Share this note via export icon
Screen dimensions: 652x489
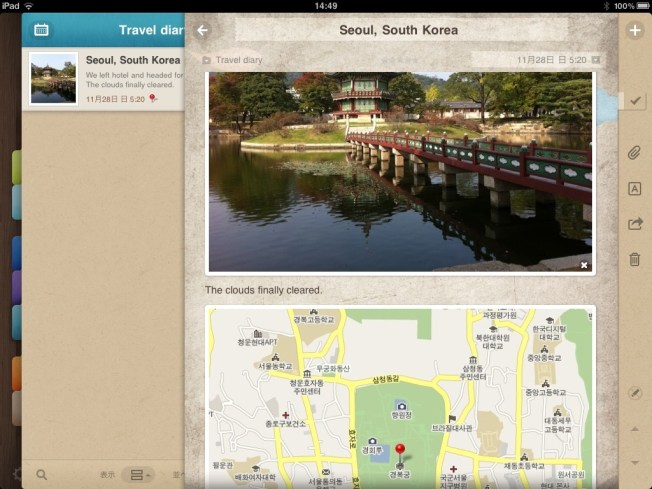click(x=634, y=224)
